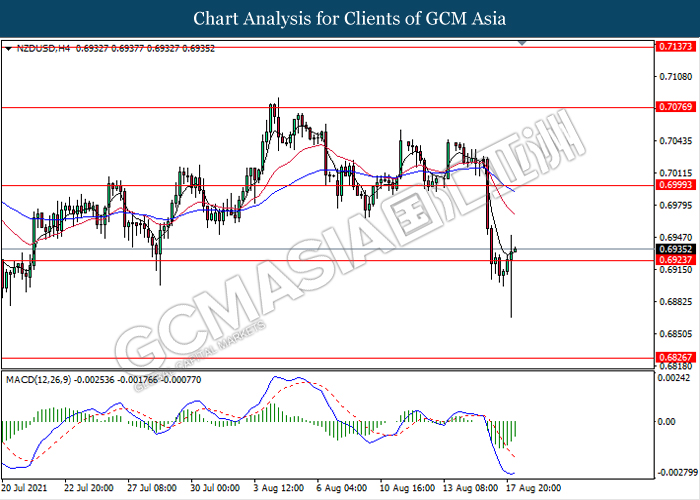The width and height of the screenshot is (700, 500).
Task: Click the 17 Aug 20:00 time marker
Action: 533,488
